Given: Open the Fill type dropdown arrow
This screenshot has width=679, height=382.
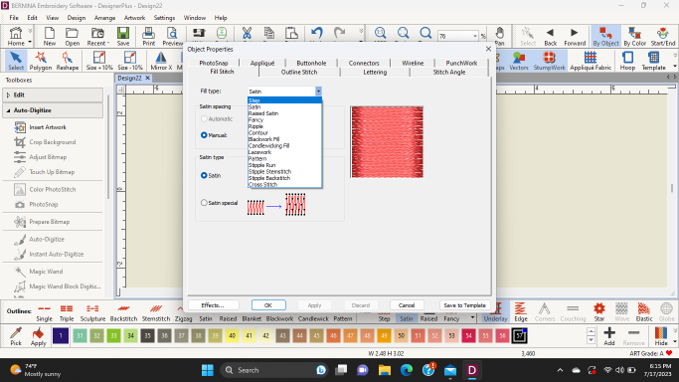Looking at the screenshot, I should [318, 91].
